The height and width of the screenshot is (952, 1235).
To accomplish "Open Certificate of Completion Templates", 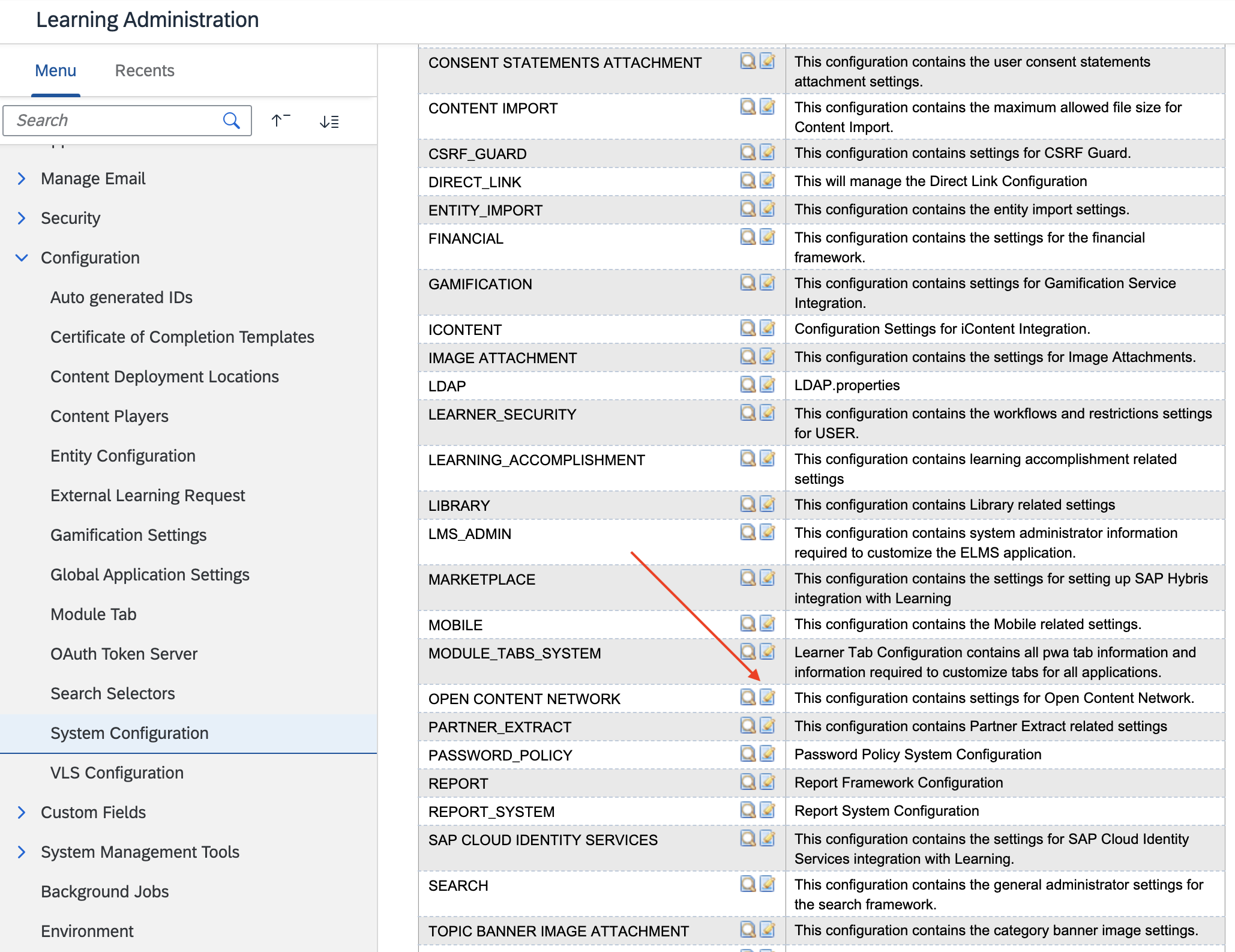I will (x=182, y=337).
